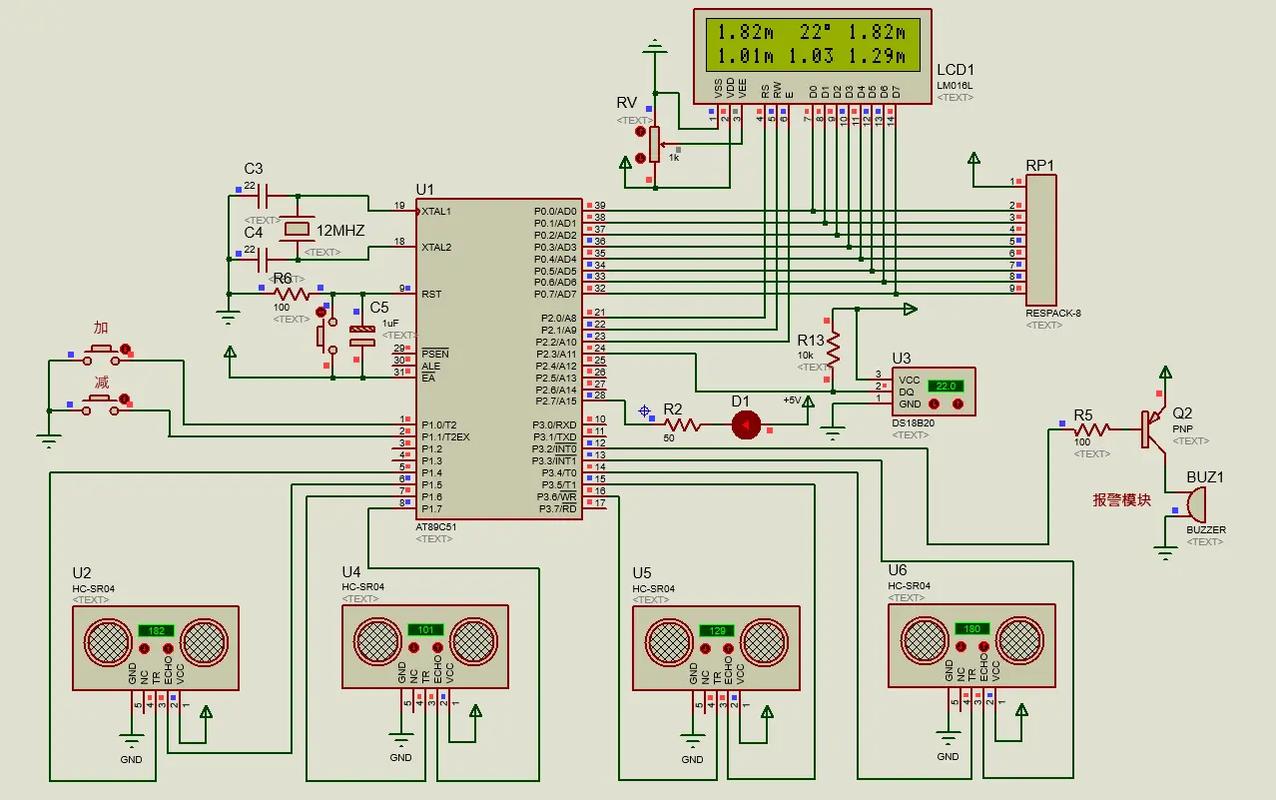Screen dimensions: 1276x800
Task: Select the 1uF capacitor C5
Action: 361,336
